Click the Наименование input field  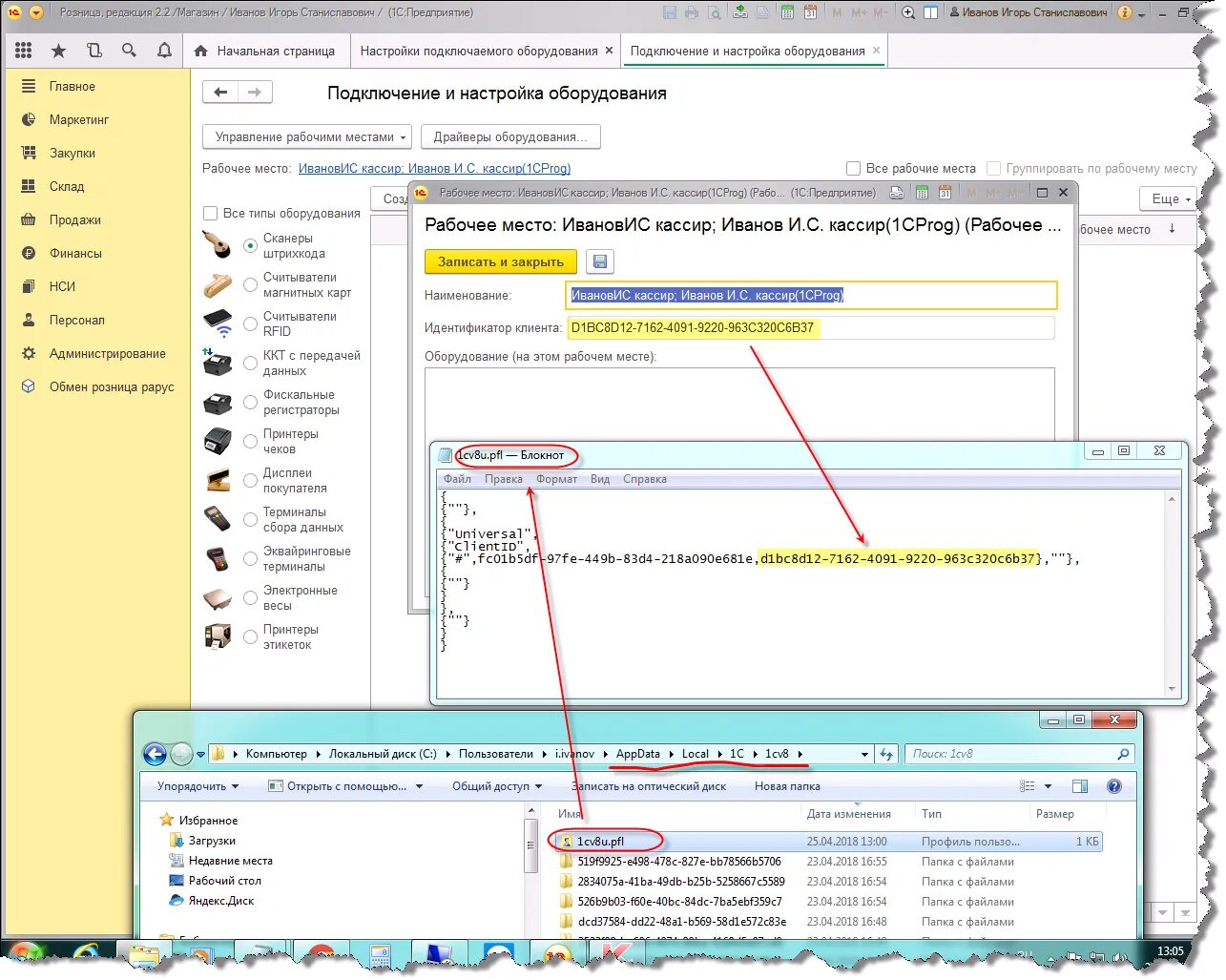pos(811,295)
